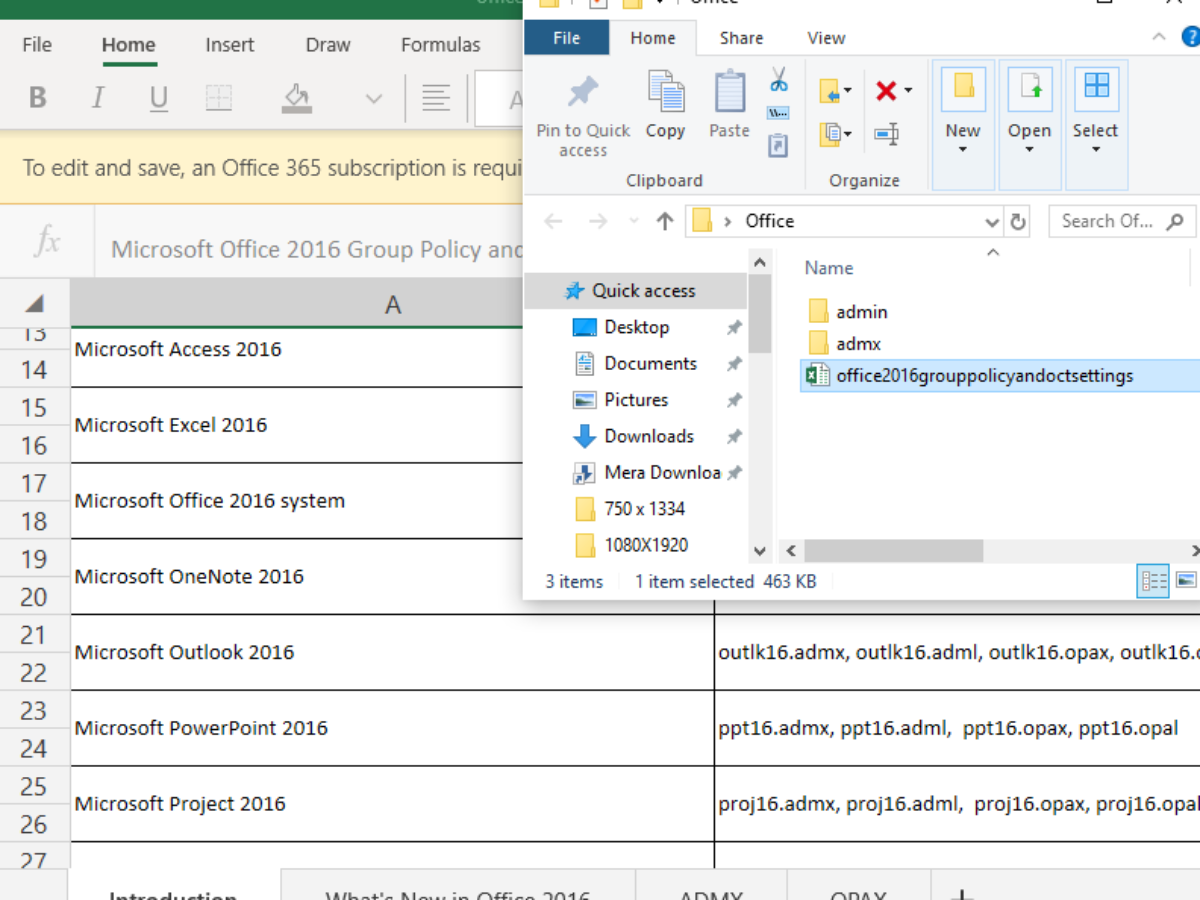Select Excel row 21 header
Screen dimensions: 1200x900
(34, 634)
